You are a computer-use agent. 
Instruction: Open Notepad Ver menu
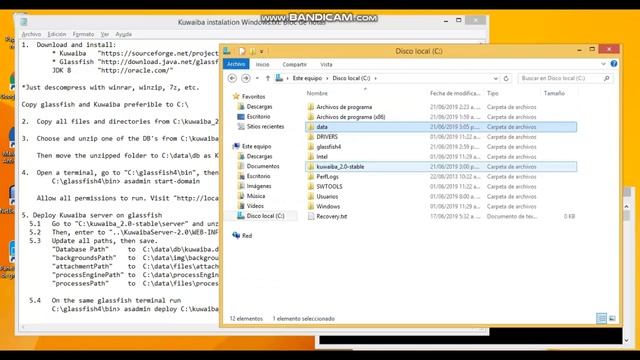105,34
